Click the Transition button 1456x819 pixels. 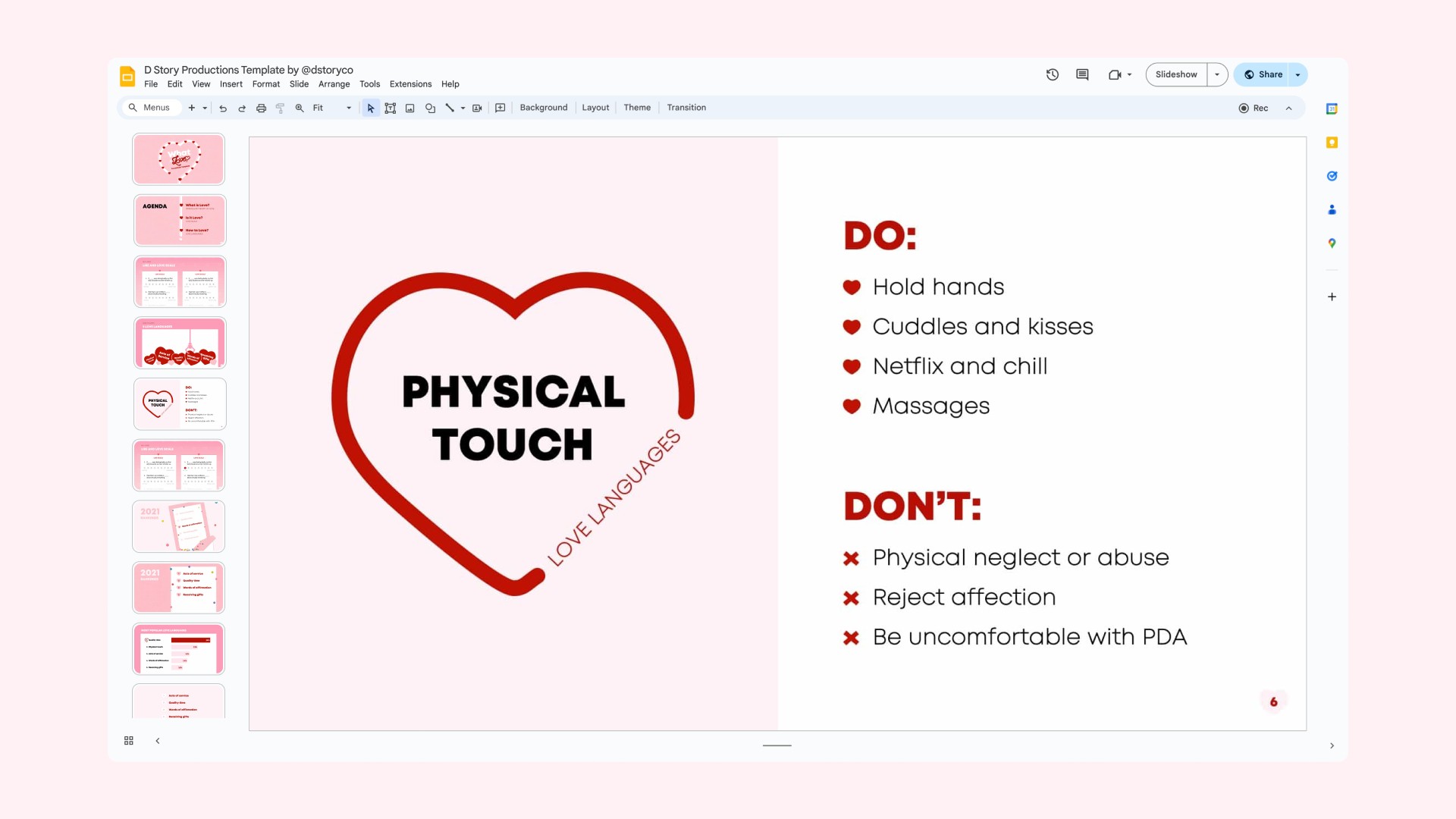pyautogui.click(x=686, y=108)
